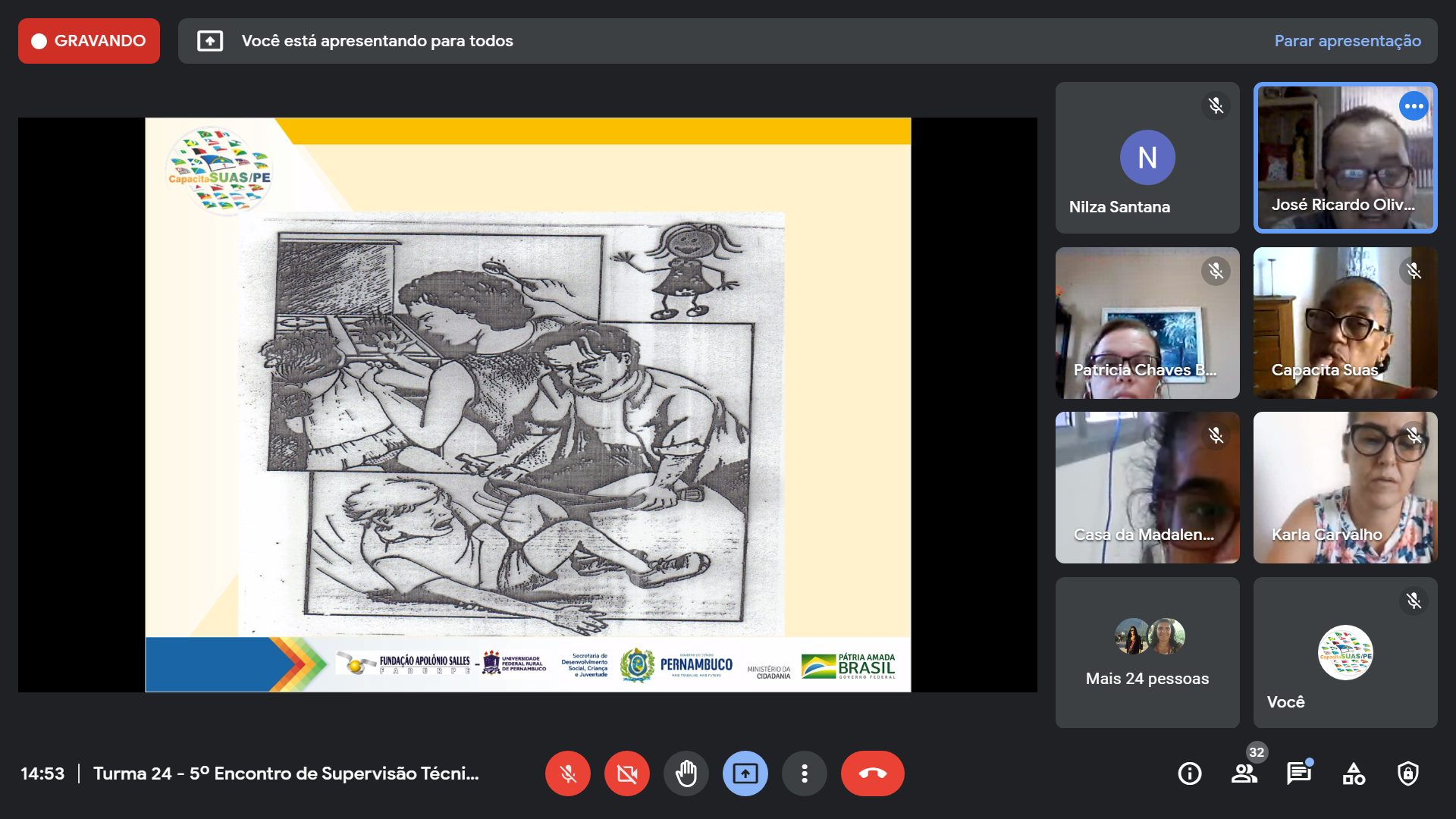Screen dimensions: 1456x819
Task: Expand the Mais 24 pessoas tile
Action: pos(1147,652)
